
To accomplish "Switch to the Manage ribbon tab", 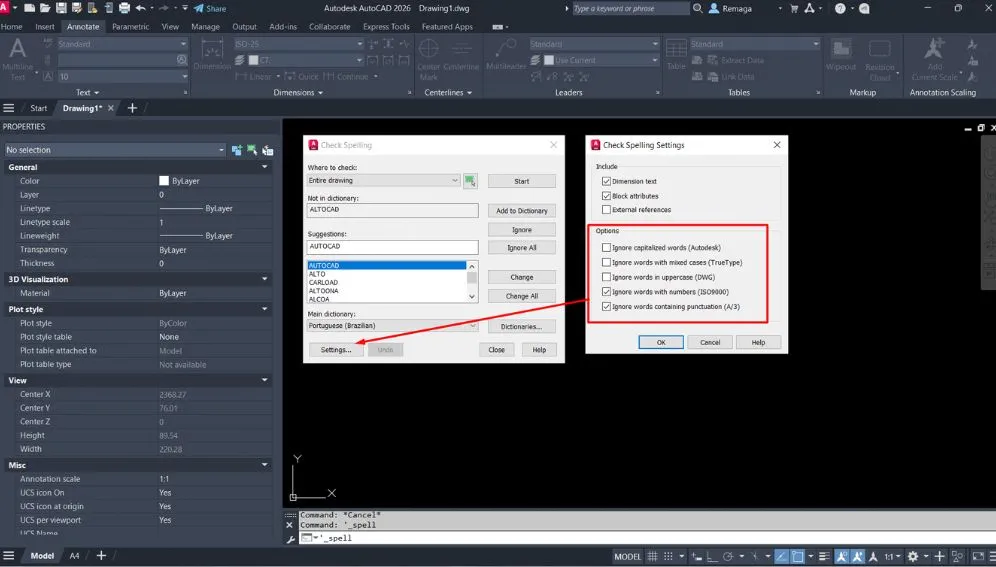I will [x=205, y=27].
